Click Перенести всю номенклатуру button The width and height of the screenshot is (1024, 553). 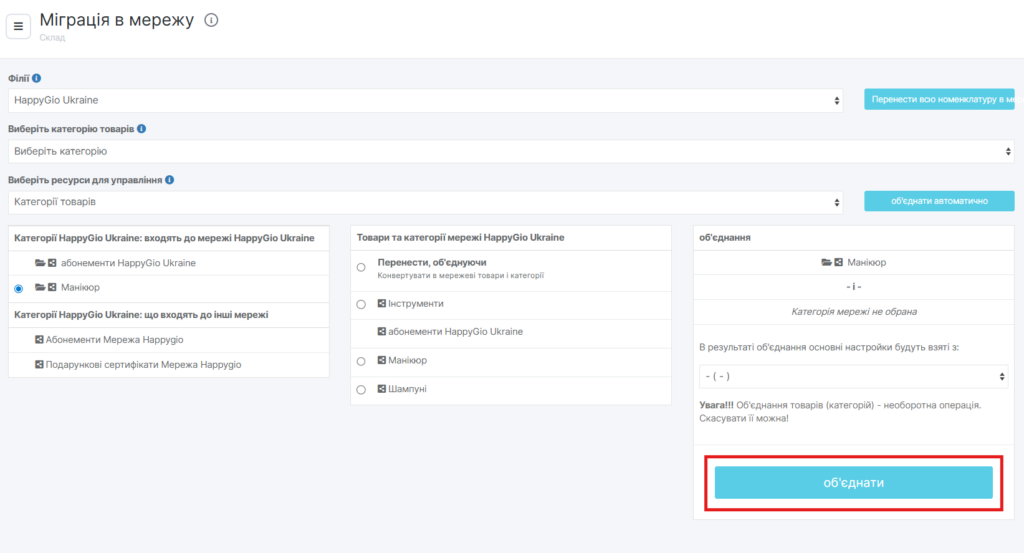pos(939,99)
